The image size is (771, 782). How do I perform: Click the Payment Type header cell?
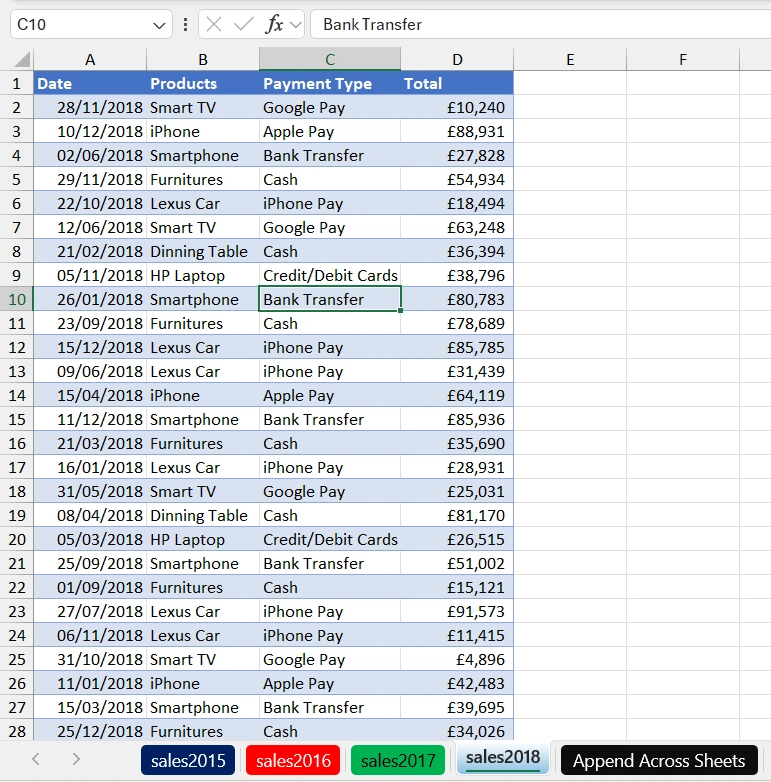[330, 83]
